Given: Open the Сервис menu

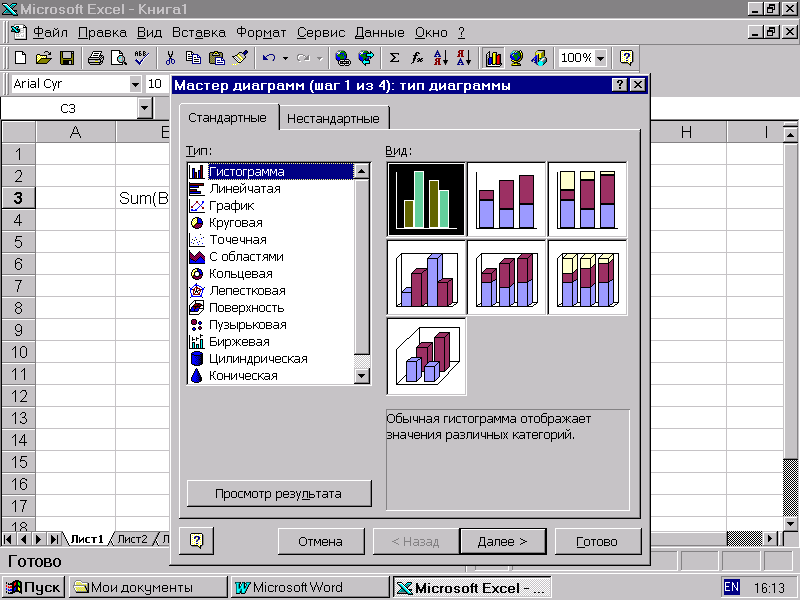Looking at the screenshot, I should (x=321, y=33).
